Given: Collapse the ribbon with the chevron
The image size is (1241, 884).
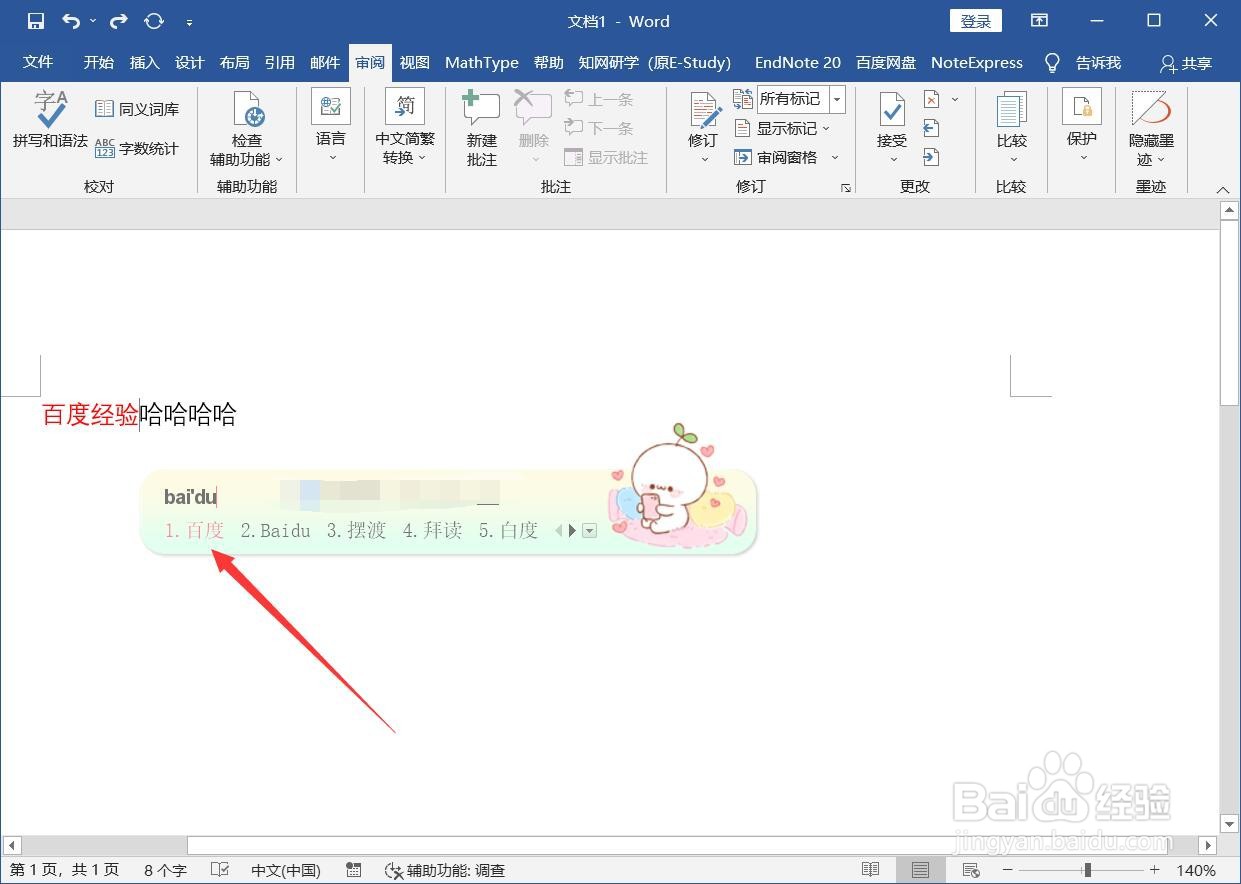Looking at the screenshot, I should click(x=1222, y=190).
